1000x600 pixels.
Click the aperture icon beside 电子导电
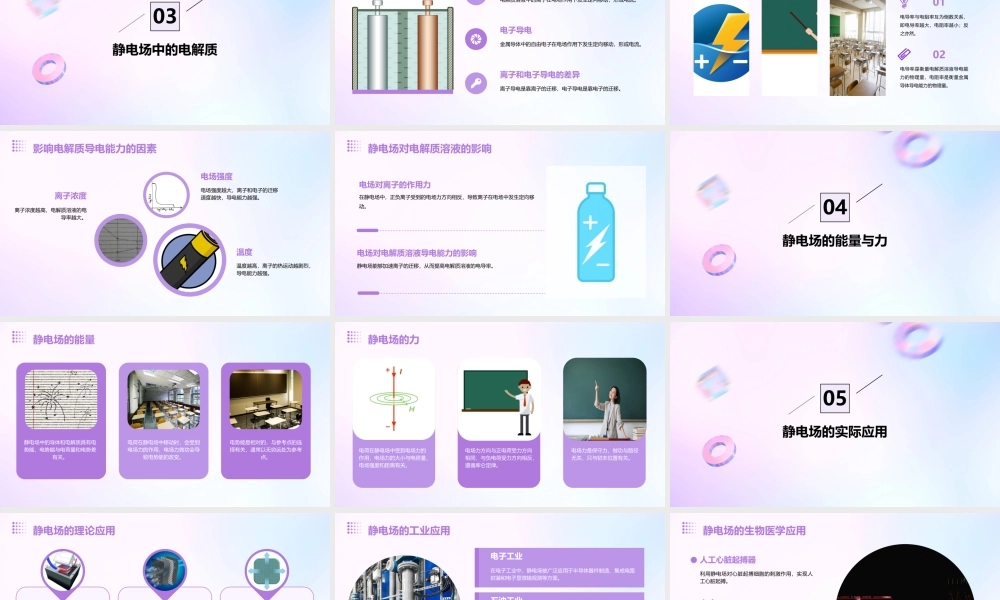point(476,39)
